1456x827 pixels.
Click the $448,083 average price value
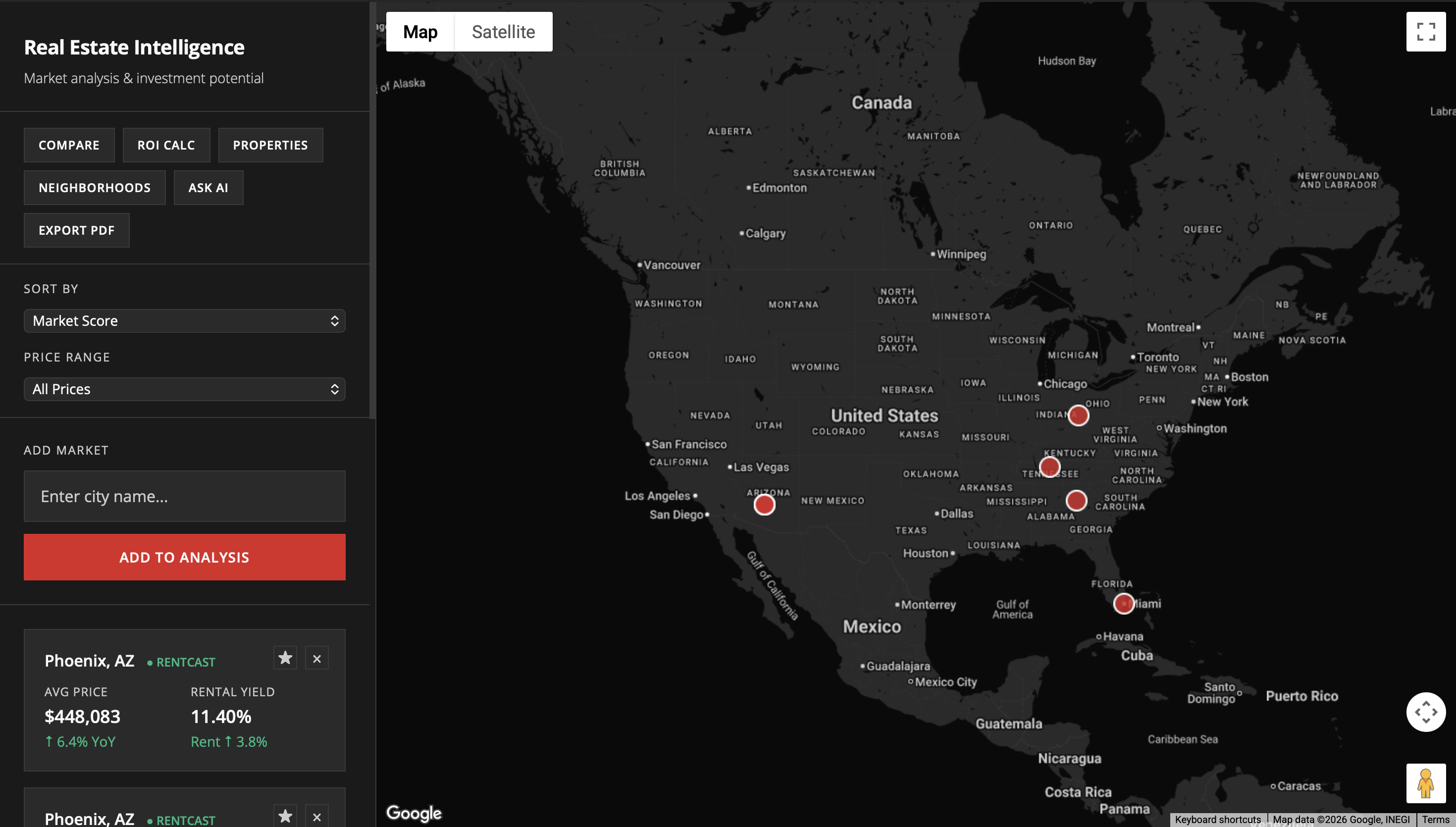pyautogui.click(x=82, y=717)
